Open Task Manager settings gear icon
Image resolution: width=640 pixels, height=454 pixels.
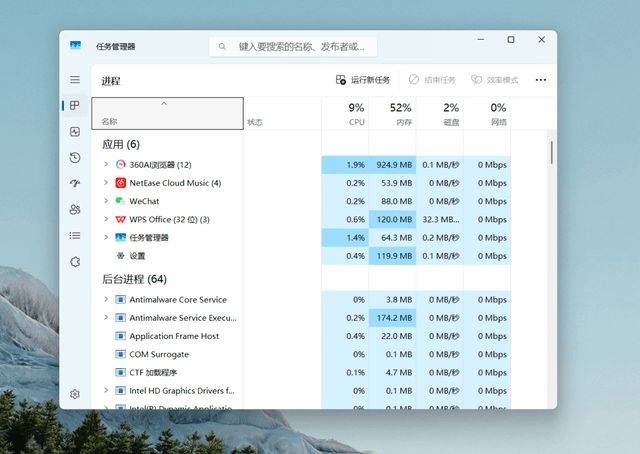pyautogui.click(x=75, y=394)
